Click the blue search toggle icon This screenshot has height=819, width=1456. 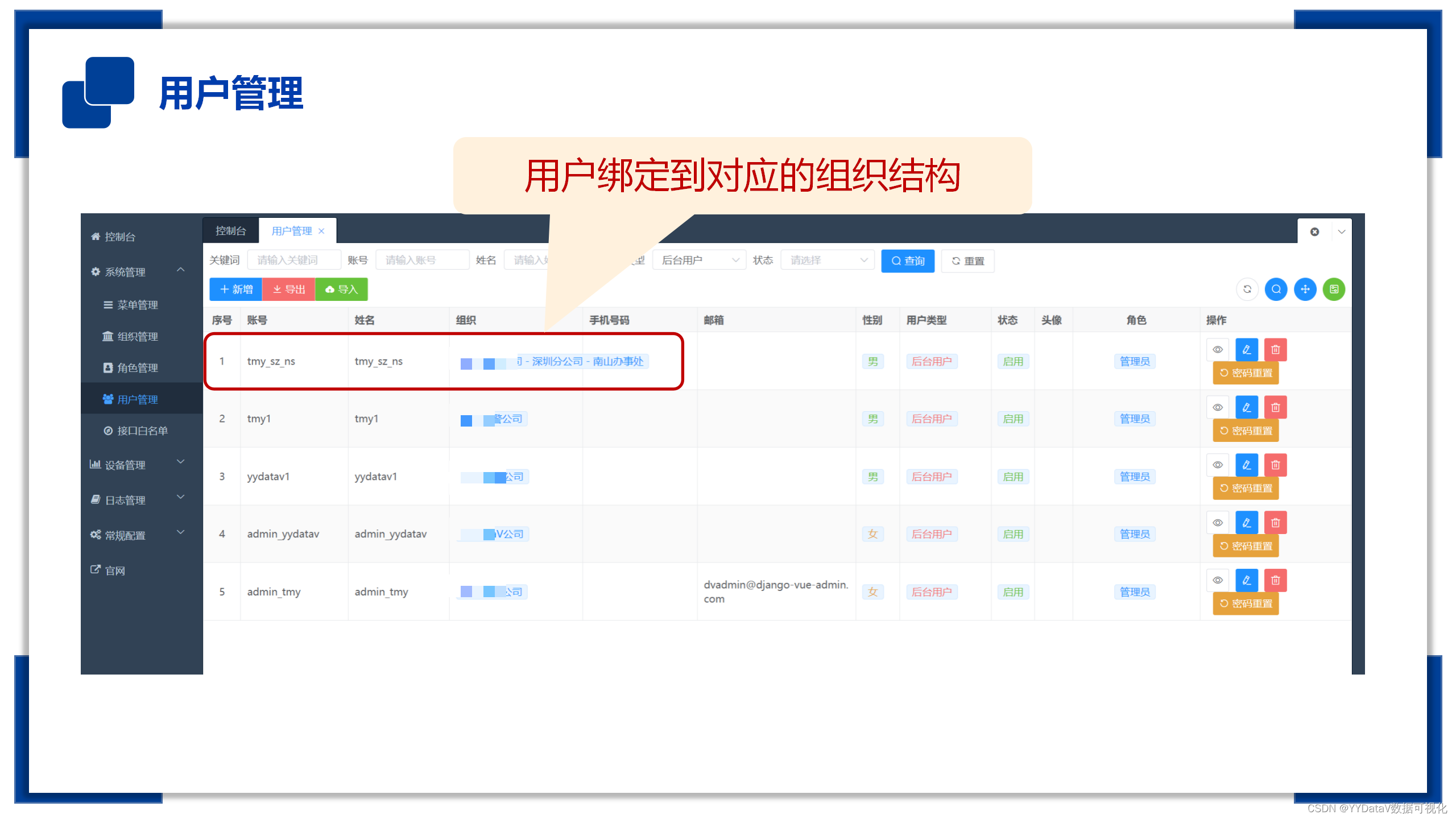1276,289
